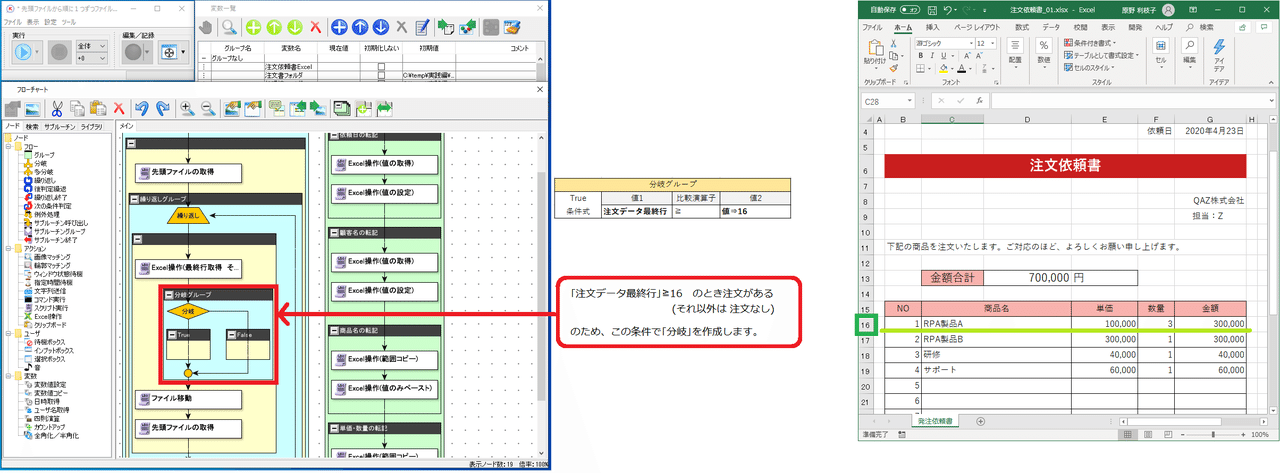Click the 編集 search button in Excel ribbon
The width and height of the screenshot is (1280, 473).
pos(1191,51)
